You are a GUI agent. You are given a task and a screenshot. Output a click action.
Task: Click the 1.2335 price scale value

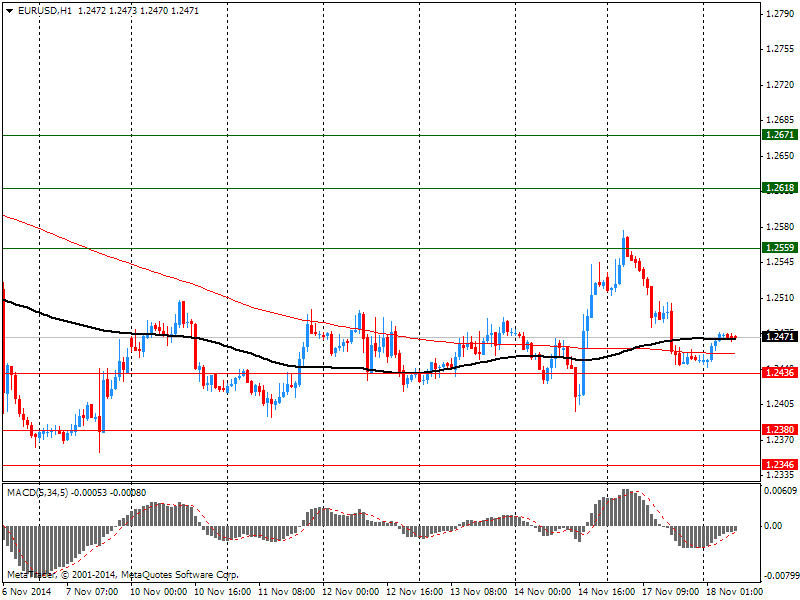point(781,474)
